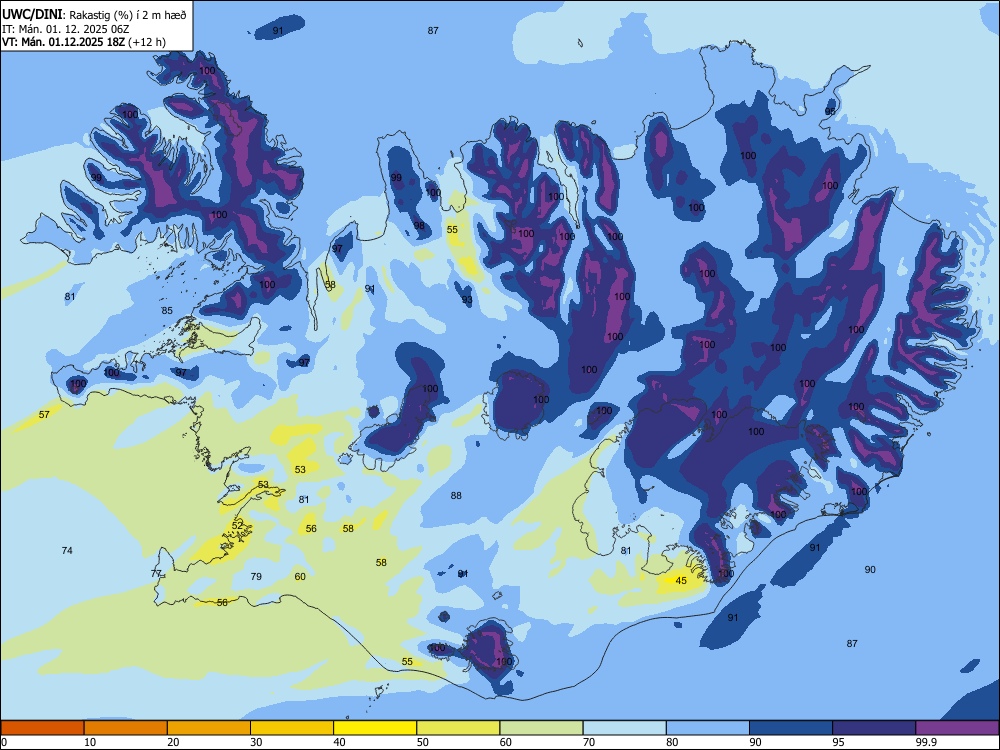The height and width of the screenshot is (750, 1000).
Task: Click the "80" legend scale label
Action: [x=672, y=742]
